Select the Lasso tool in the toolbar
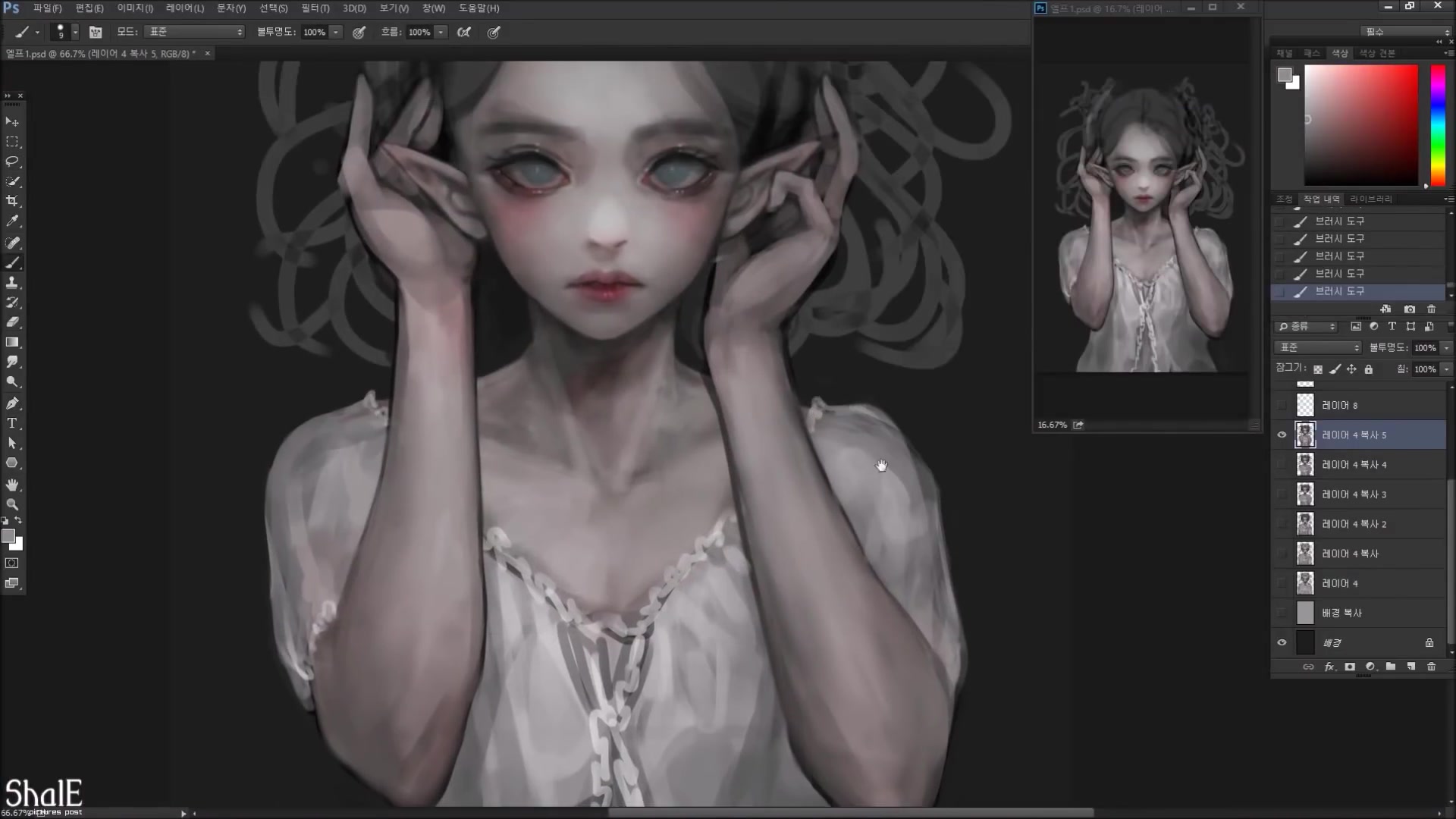This screenshot has width=1456, height=819. pos(12,162)
